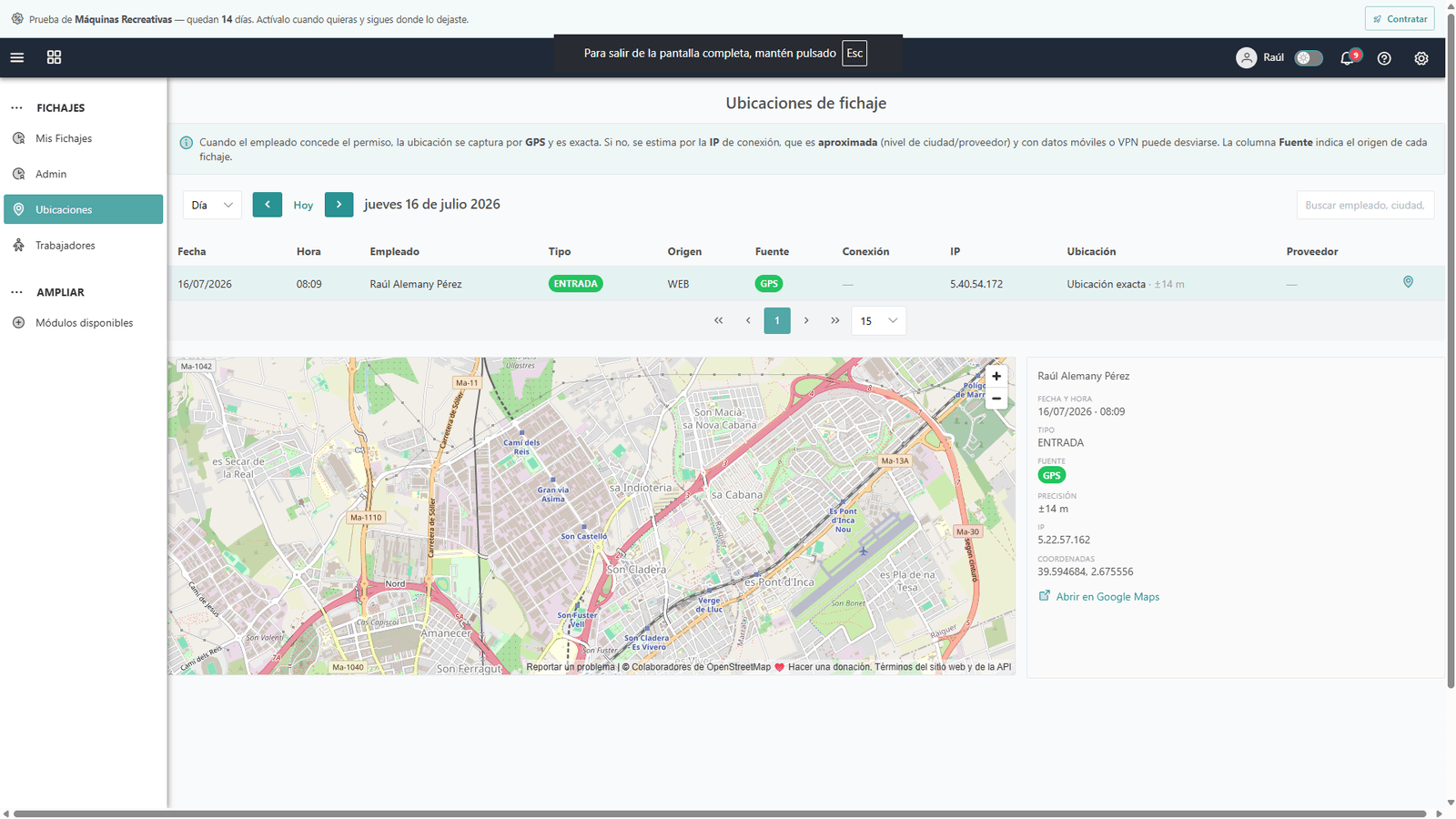Viewport: 1456px width, 819px height.
Task: Open the 15 rows per page dropdown
Action: tap(878, 320)
